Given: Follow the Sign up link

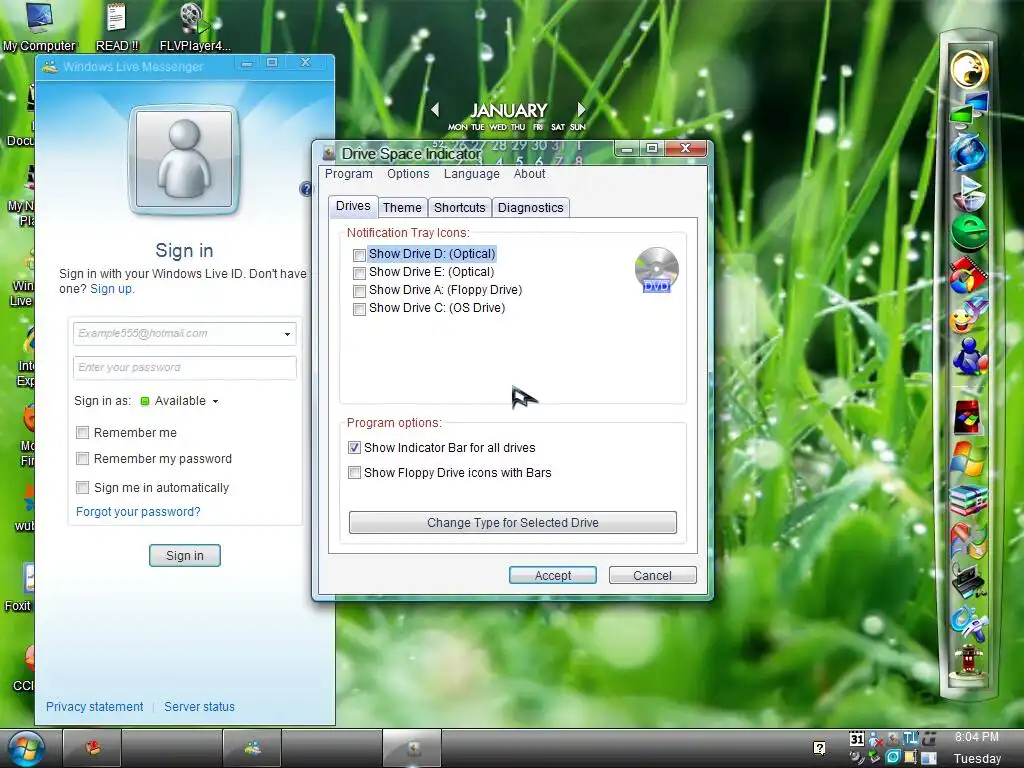Looking at the screenshot, I should (x=111, y=289).
